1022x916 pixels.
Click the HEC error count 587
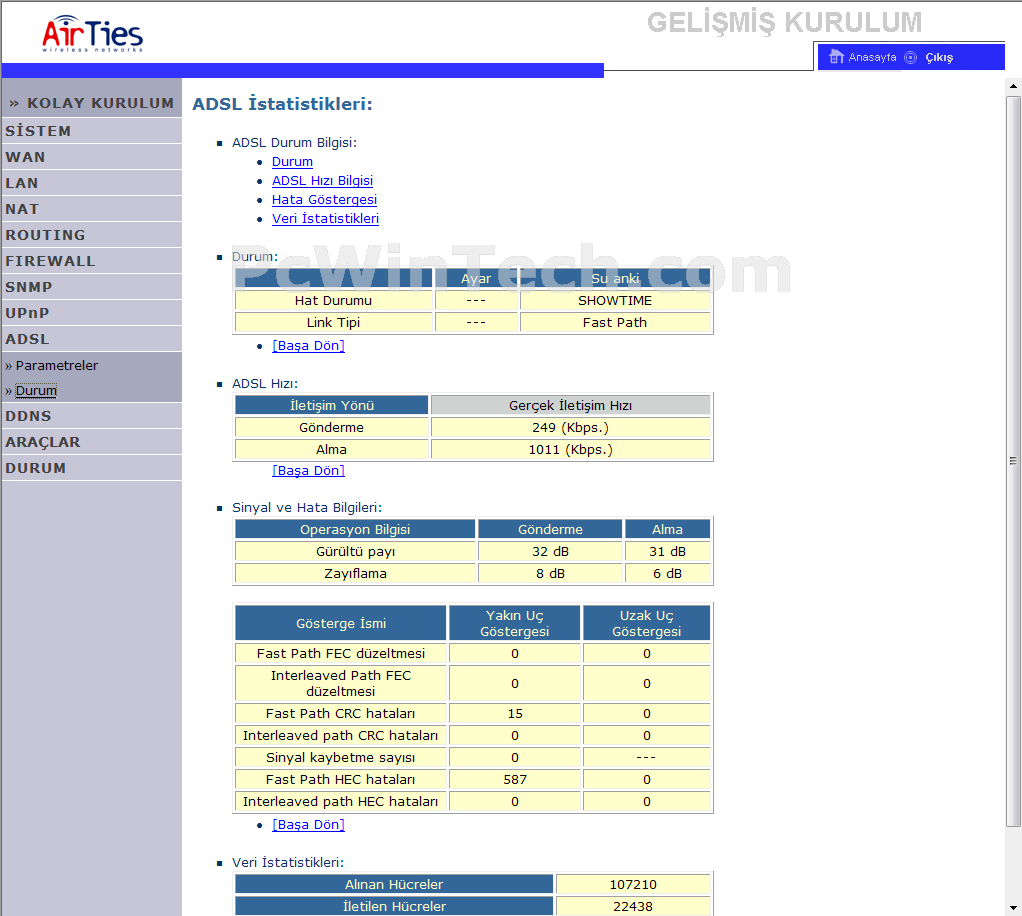[x=514, y=780]
